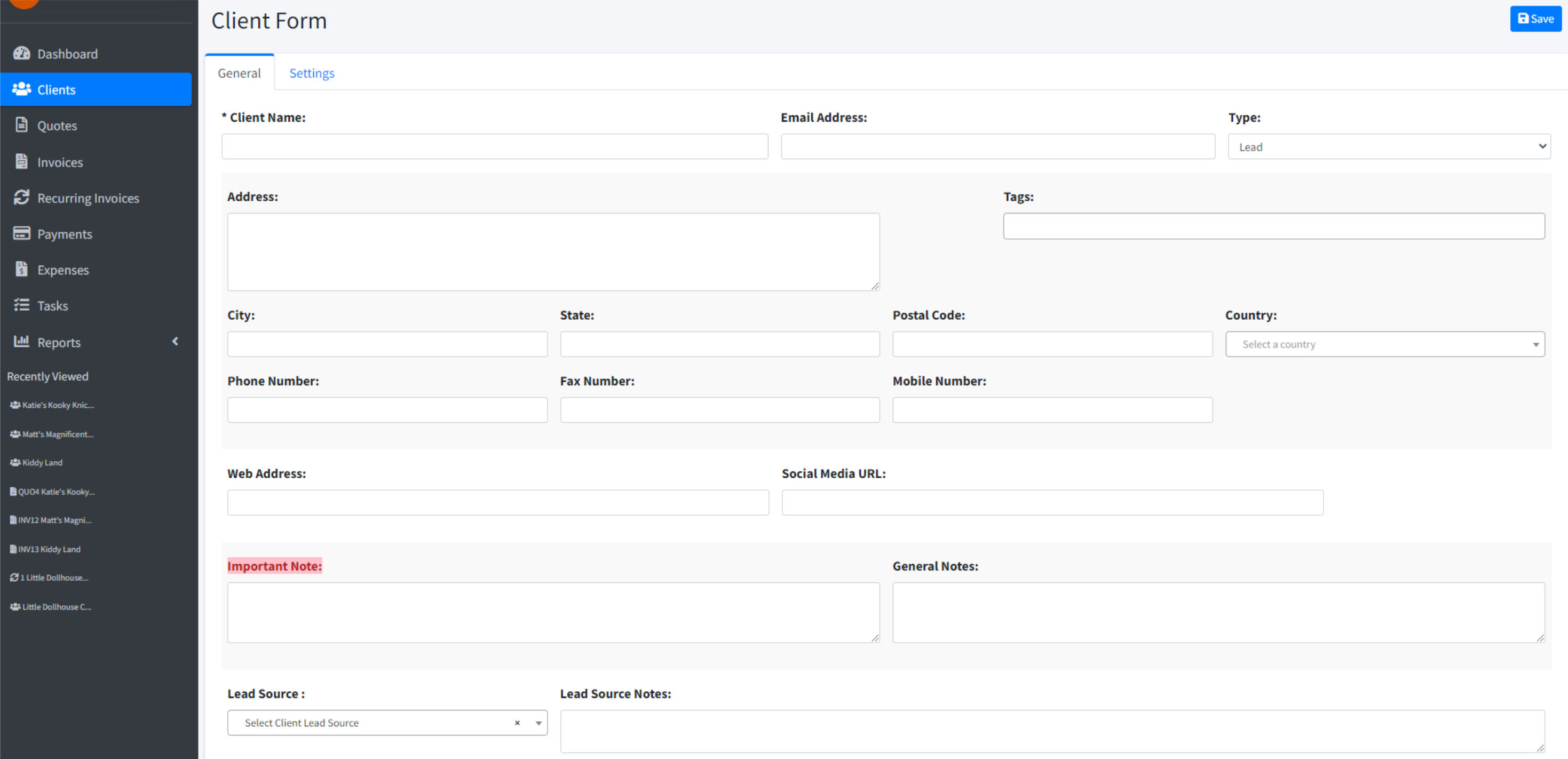The height and width of the screenshot is (759, 1568).
Task: Click the Quotes document icon
Action: coord(21,125)
